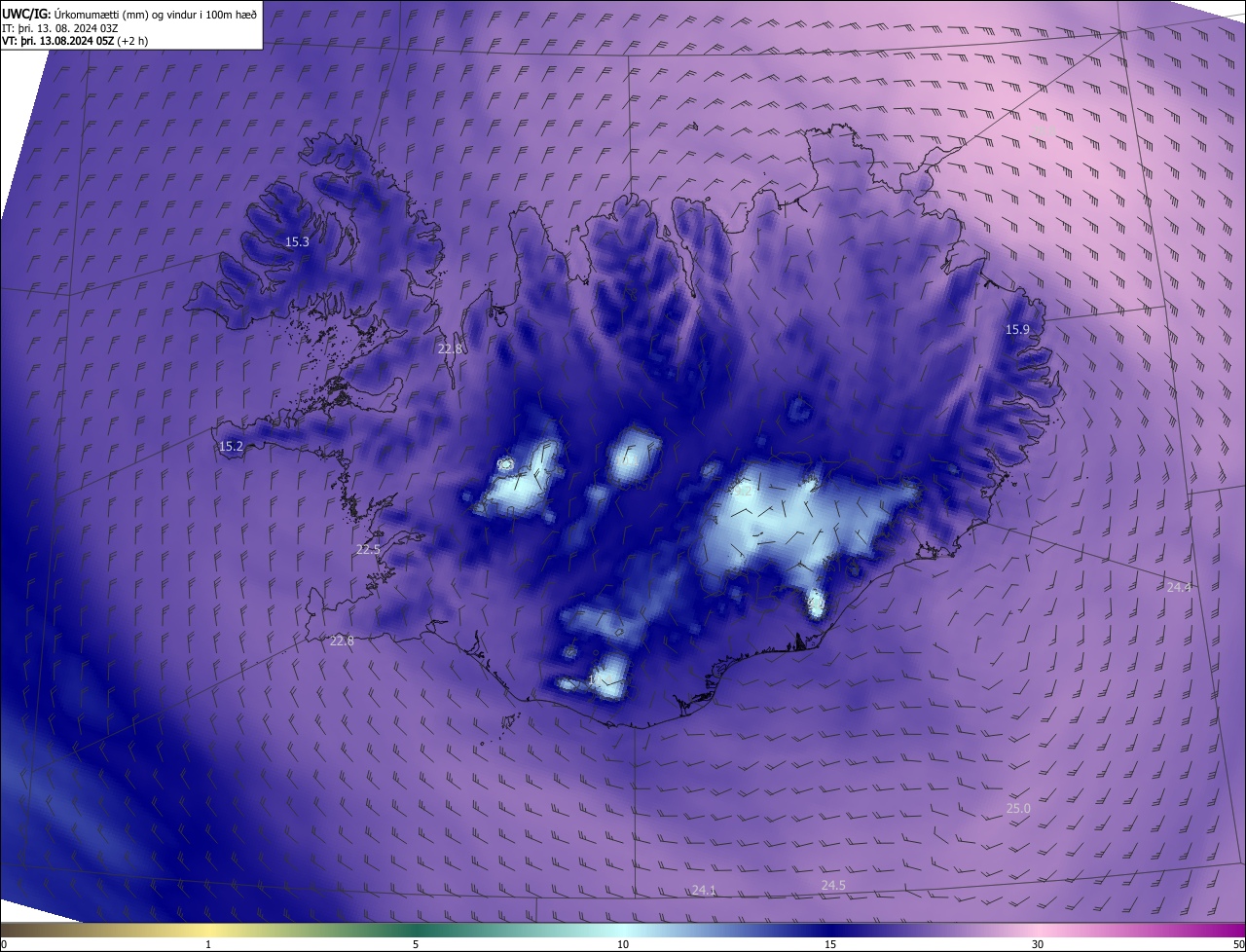
Task: Click the 22.5 value on the map
Action: [368, 550]
